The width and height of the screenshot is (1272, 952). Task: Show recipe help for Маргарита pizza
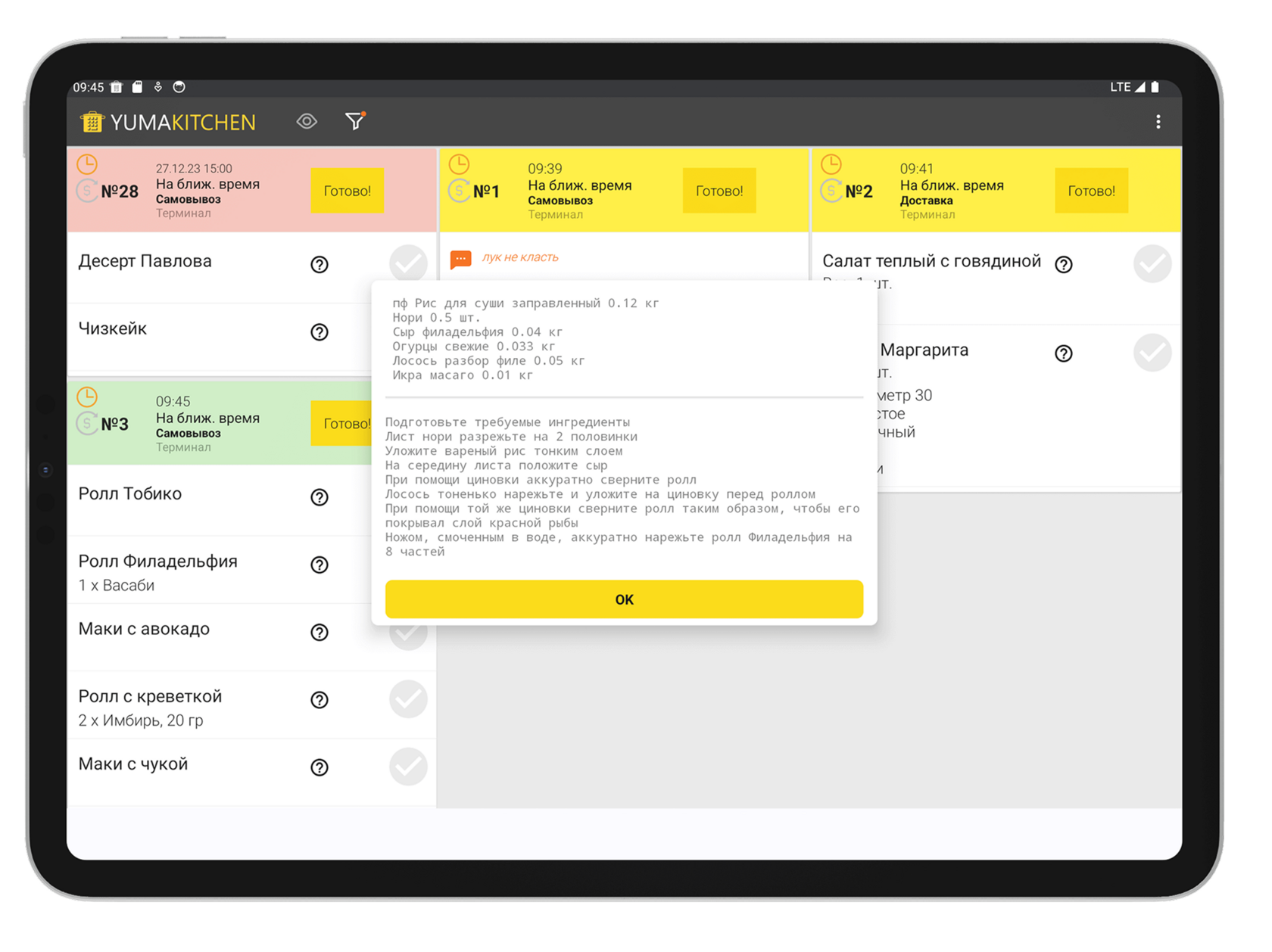pos(1064,353)
